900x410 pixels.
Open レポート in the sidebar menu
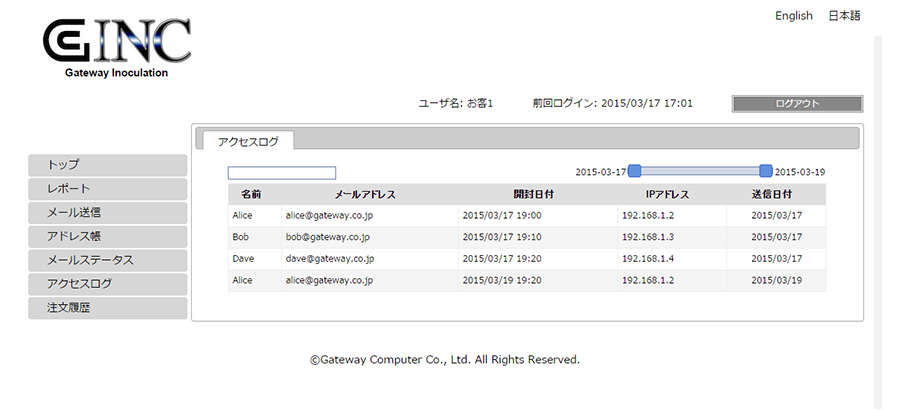click(x=108, y=189)
